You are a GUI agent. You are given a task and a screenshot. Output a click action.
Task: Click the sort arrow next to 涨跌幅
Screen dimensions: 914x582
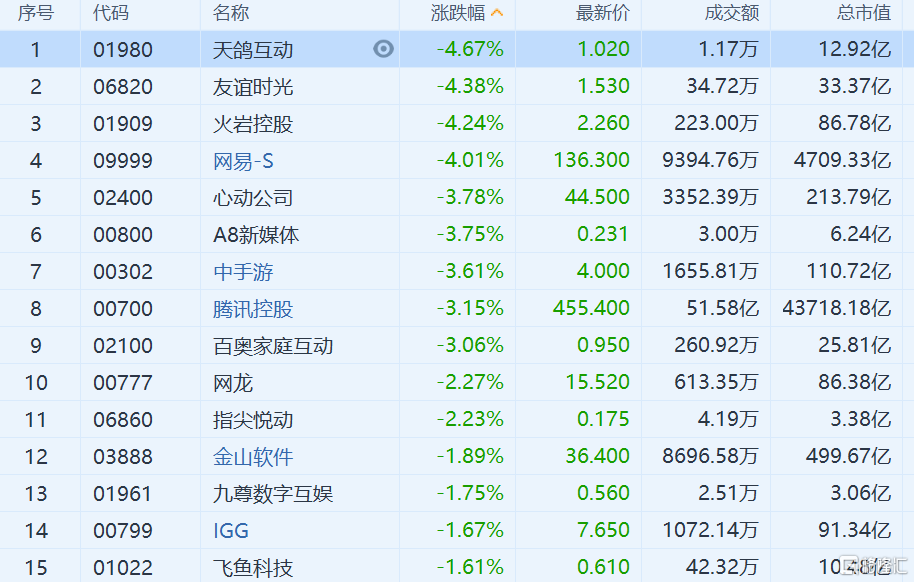(498, 13)
